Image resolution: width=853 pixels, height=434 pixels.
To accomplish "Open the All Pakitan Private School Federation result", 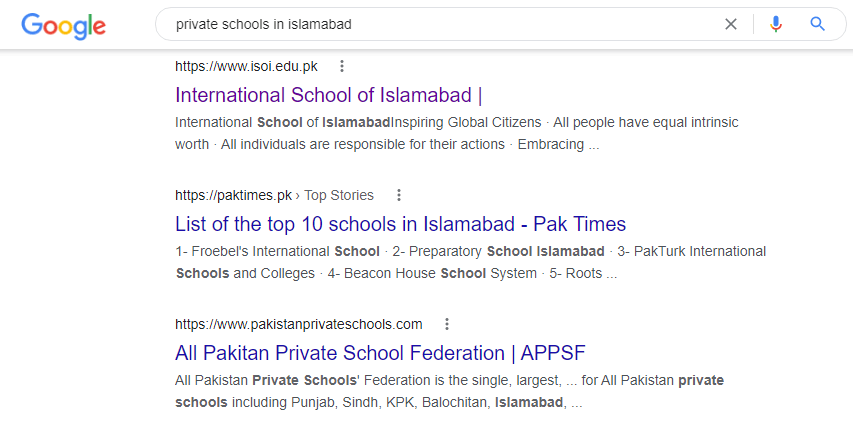I will coord(379,352).
